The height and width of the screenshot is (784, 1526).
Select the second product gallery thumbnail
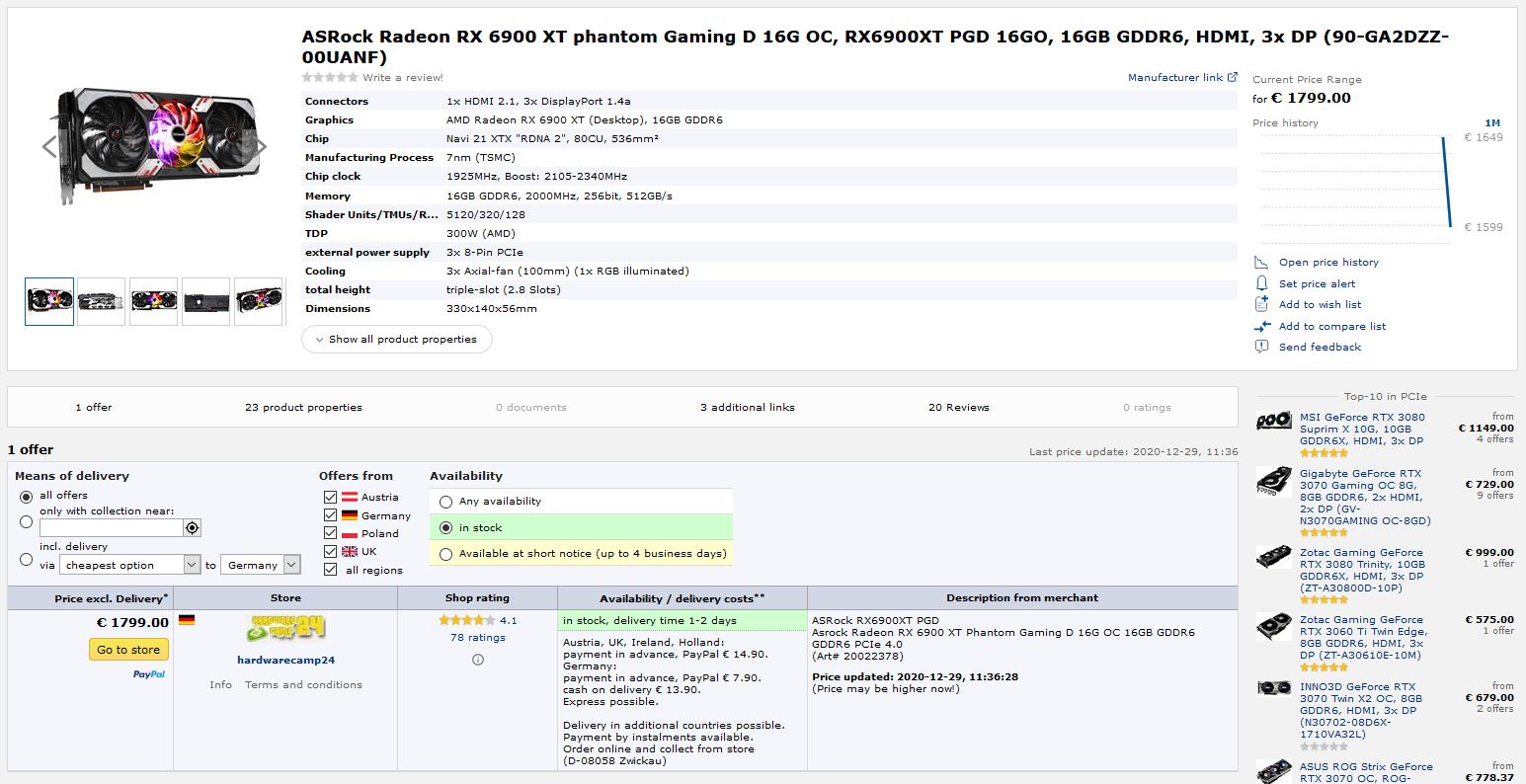[x=102, y=301]
